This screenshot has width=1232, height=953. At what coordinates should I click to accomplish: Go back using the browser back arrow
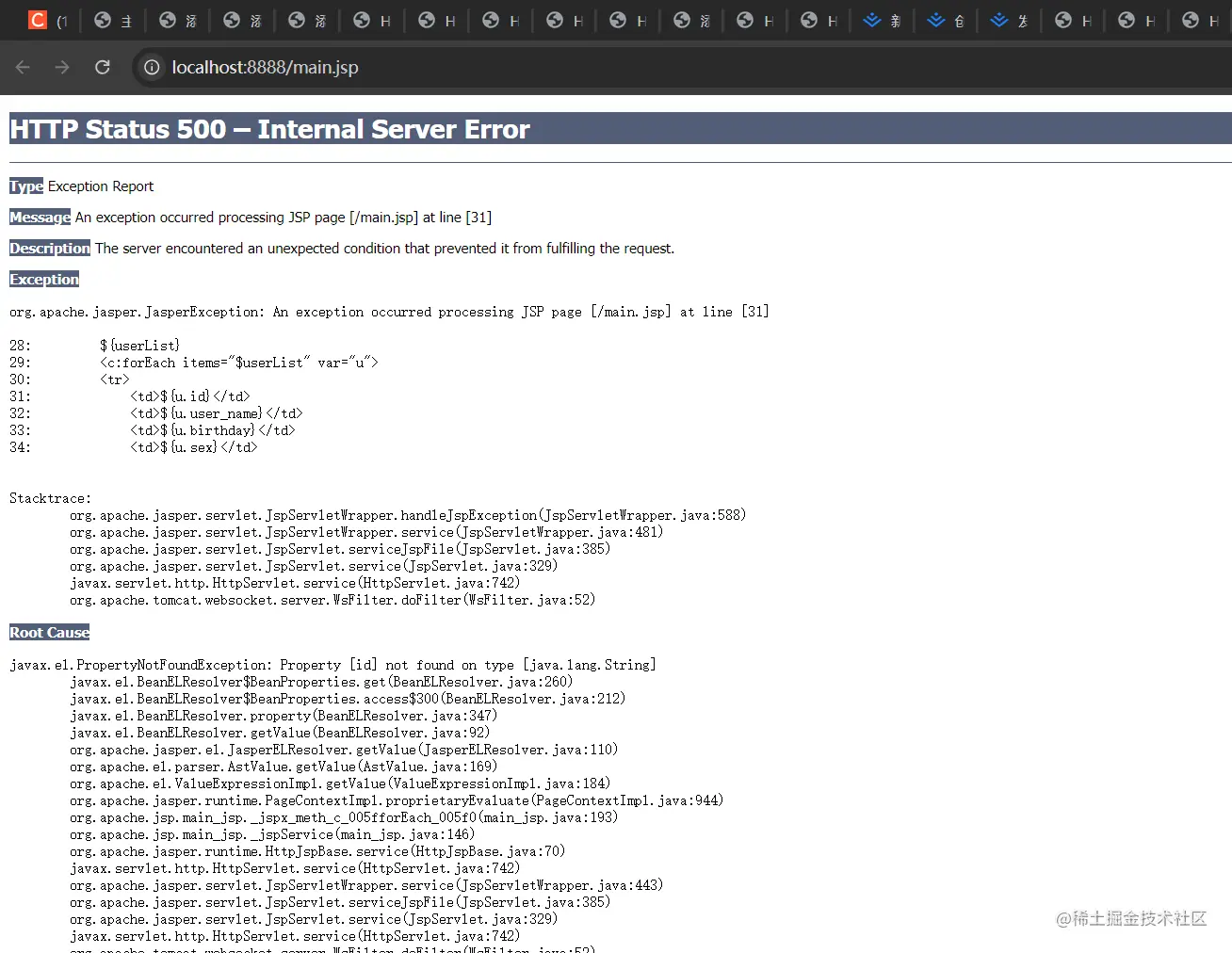pyautogui.click(x=24, y=67)
